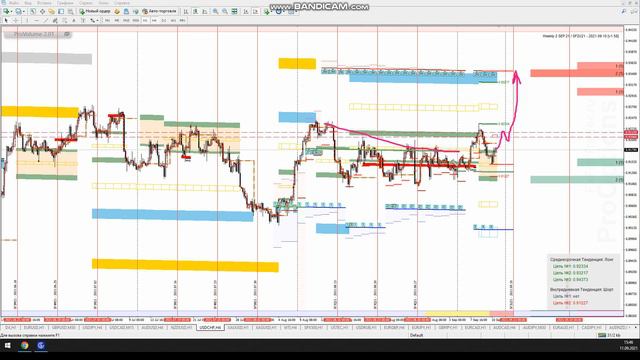Switch timeframe to M15

tap(126, 20)
